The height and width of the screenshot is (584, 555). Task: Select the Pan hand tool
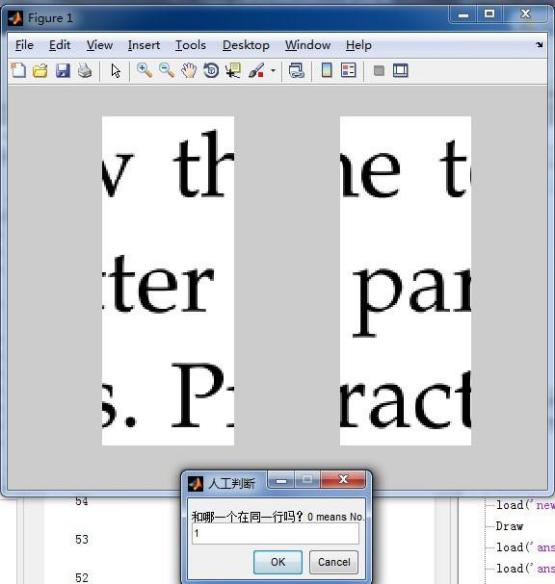[189, 70]
